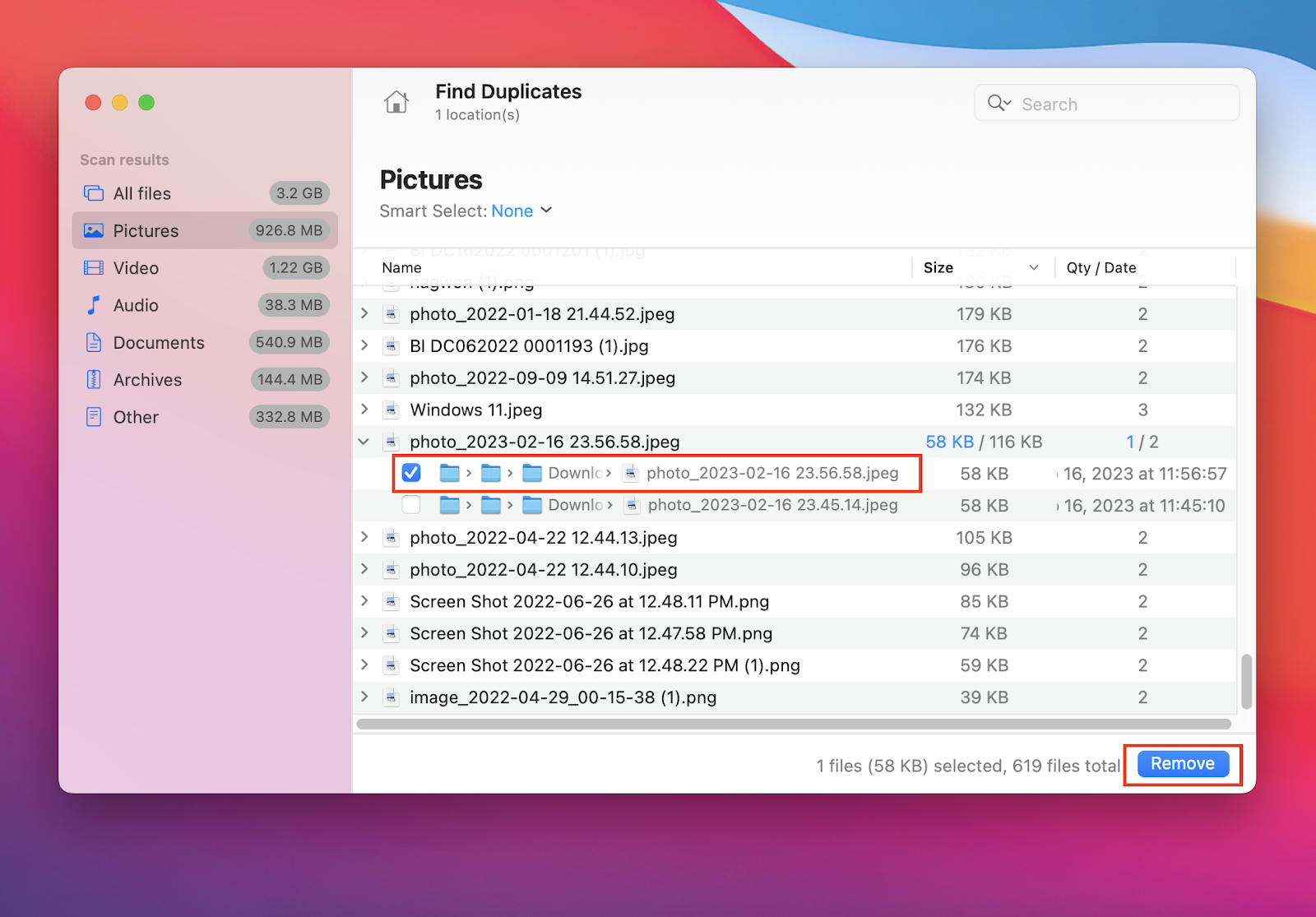
Task: Click Downloads folder icon in checked file path
Action: click(532, 473)
